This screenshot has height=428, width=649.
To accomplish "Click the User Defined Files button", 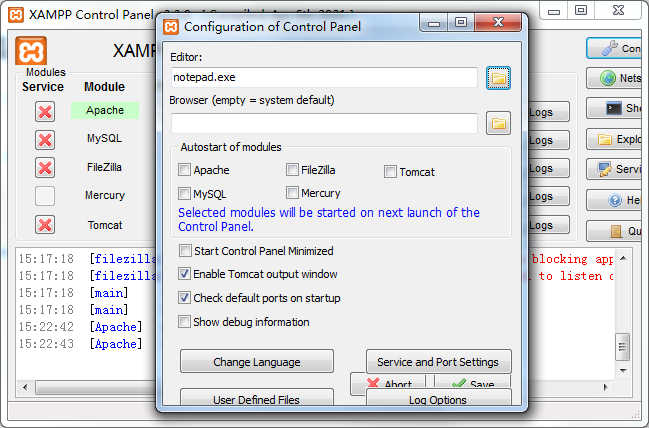I will pyautogui.click(x=256, y=399).
